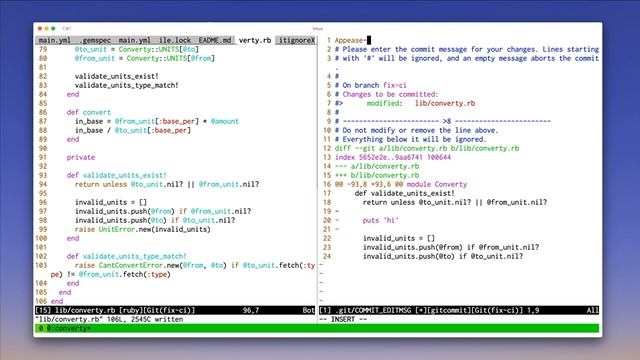
Task: Click 'validate_units_type_match!' call on line 83
Action: [x=127, y=85]
